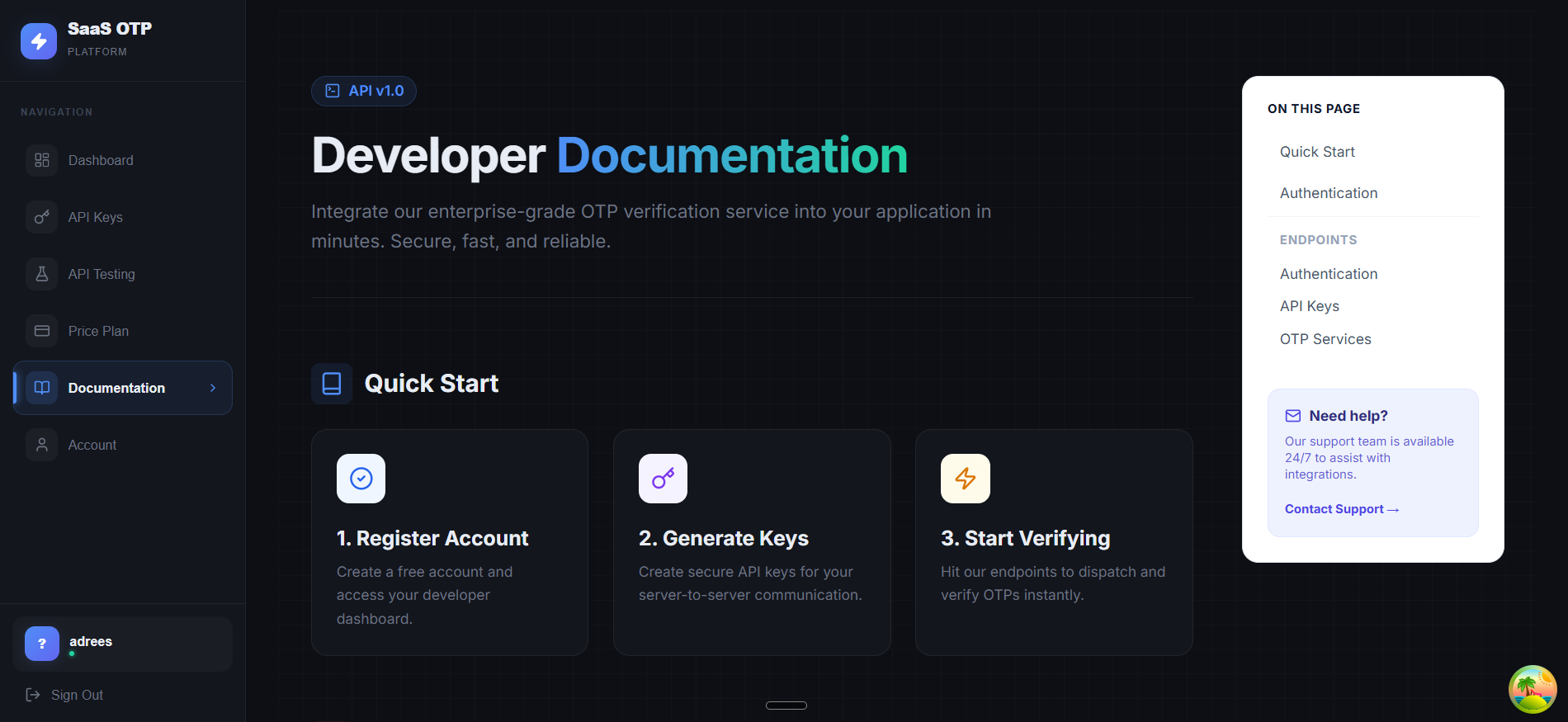Click the 'Developer Documentation' title
1568x722 pixels.
[609, 155]
